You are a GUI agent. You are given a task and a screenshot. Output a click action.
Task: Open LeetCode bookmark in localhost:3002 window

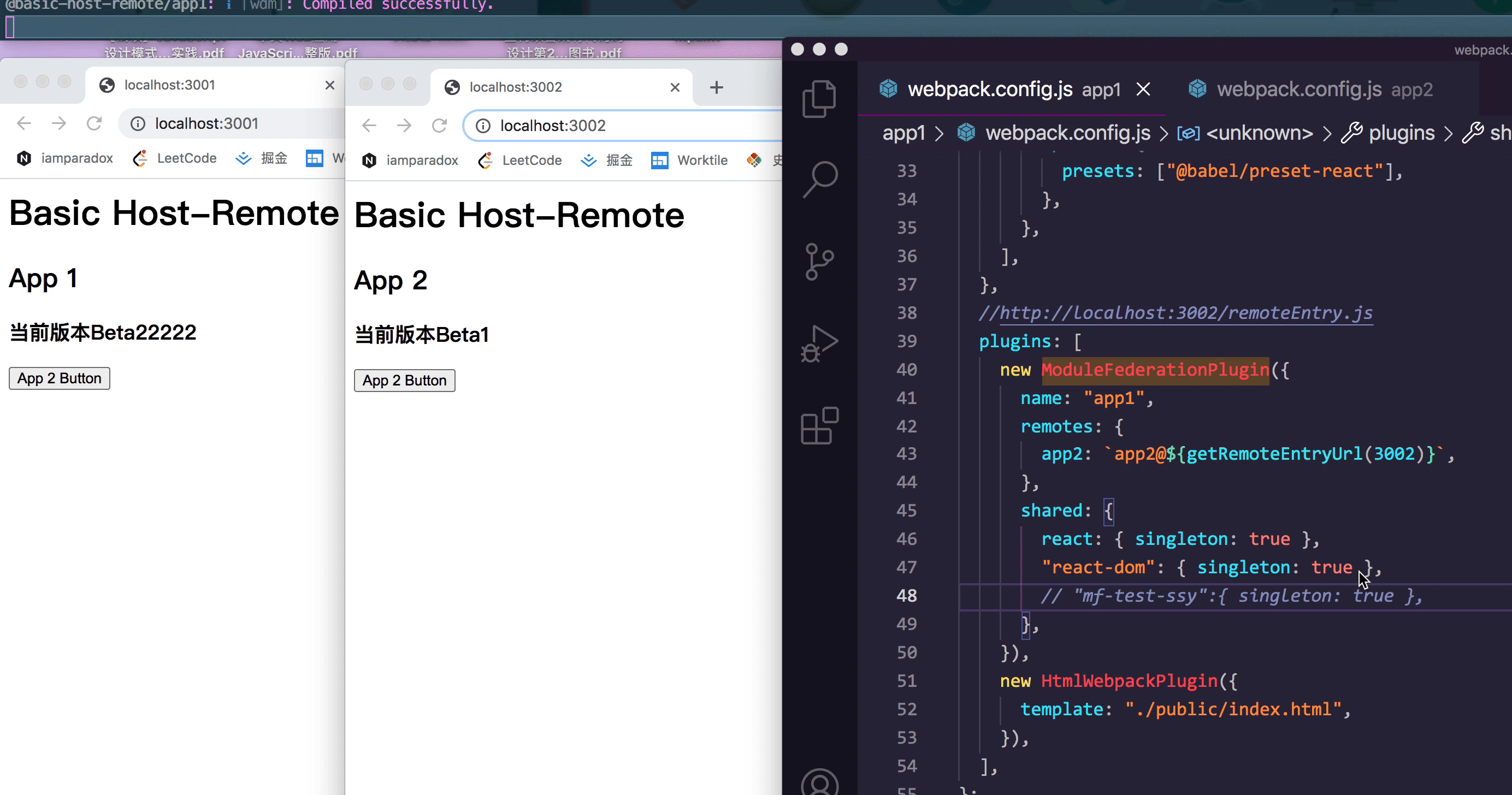click(520, 161)
